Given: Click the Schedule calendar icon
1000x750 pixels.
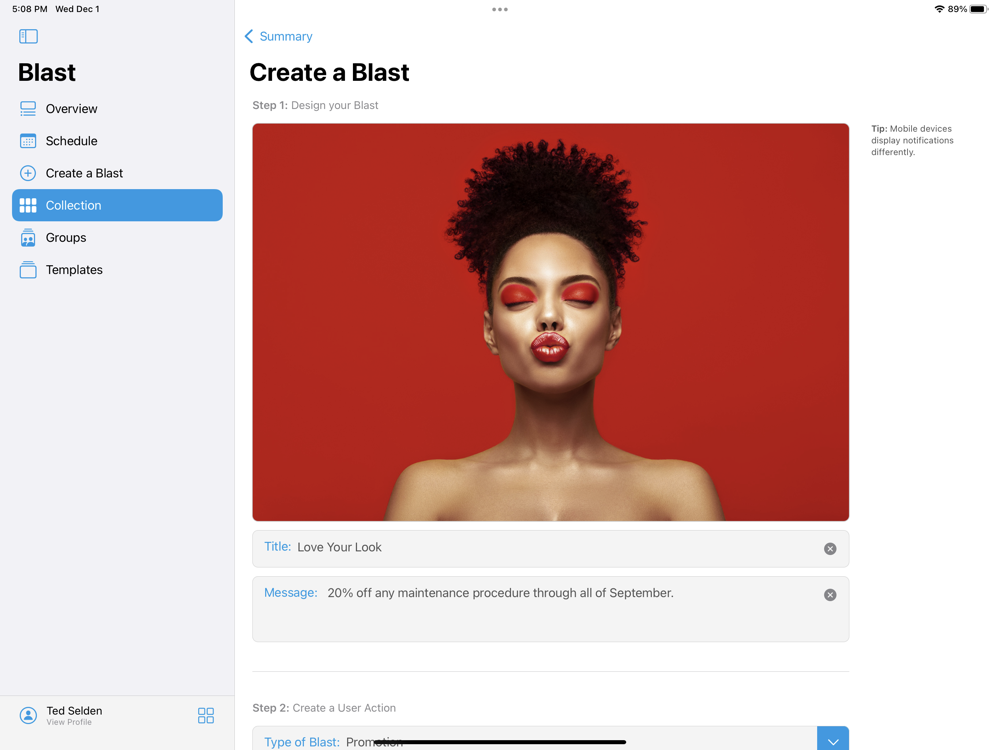Looking at the screenshot, I should pos(28,141).
